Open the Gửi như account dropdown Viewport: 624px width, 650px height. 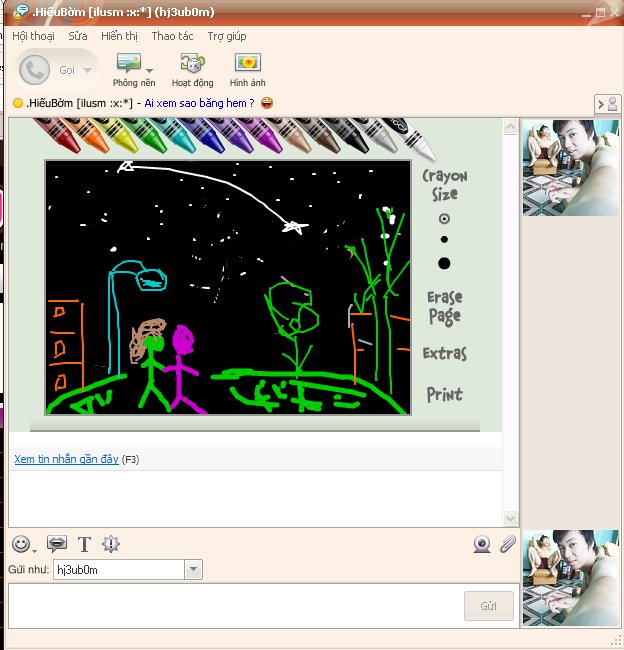click(194, 569)
